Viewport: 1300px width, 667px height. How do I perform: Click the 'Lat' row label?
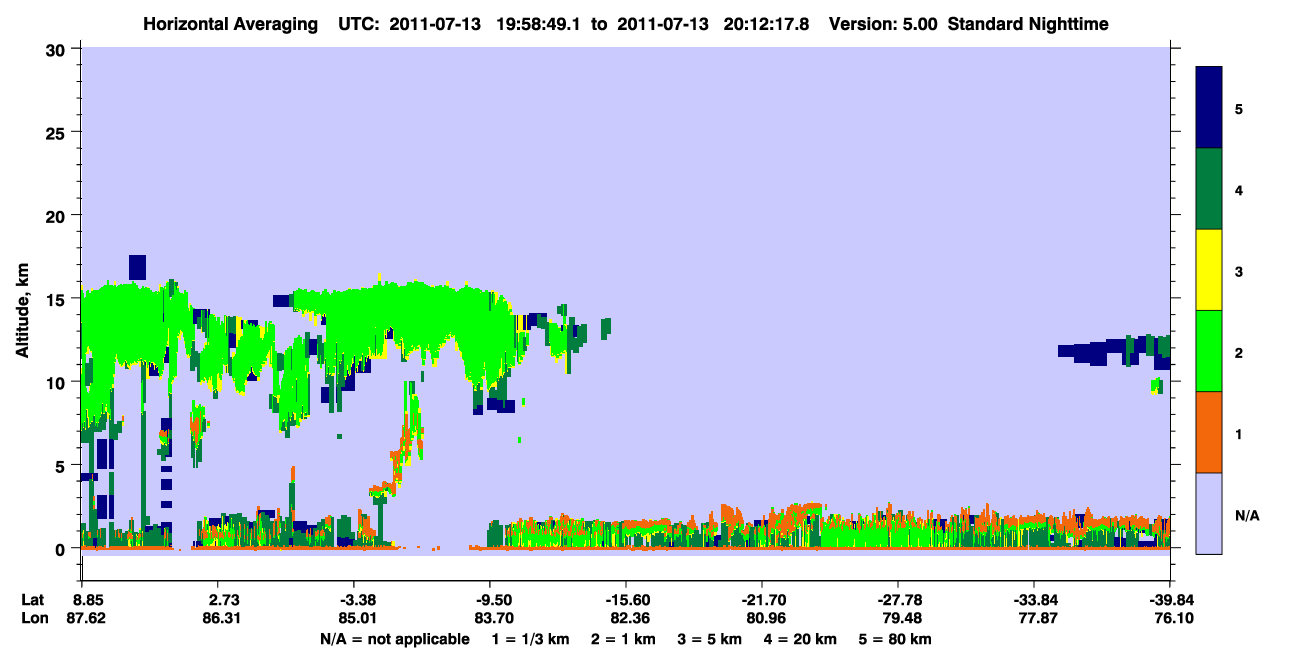click(x=32, y=600)
